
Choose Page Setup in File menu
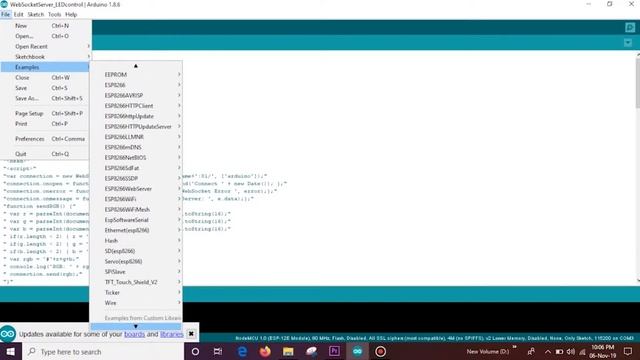46,113
